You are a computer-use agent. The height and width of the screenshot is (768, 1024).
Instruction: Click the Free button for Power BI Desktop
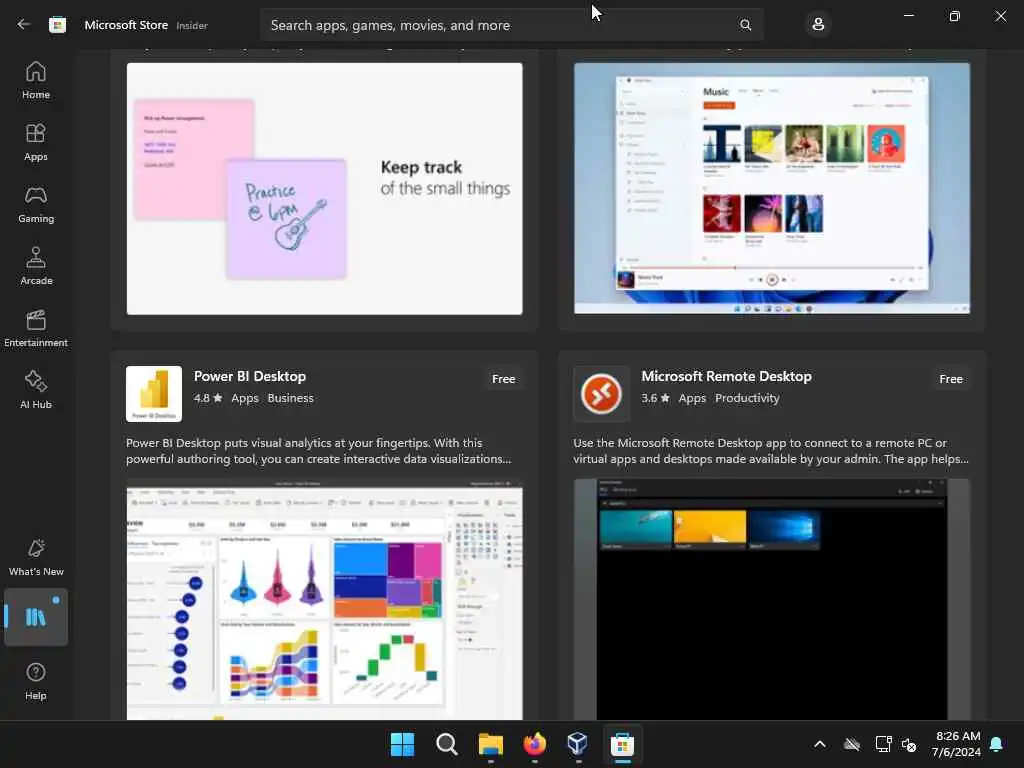[x=504, y=379]
